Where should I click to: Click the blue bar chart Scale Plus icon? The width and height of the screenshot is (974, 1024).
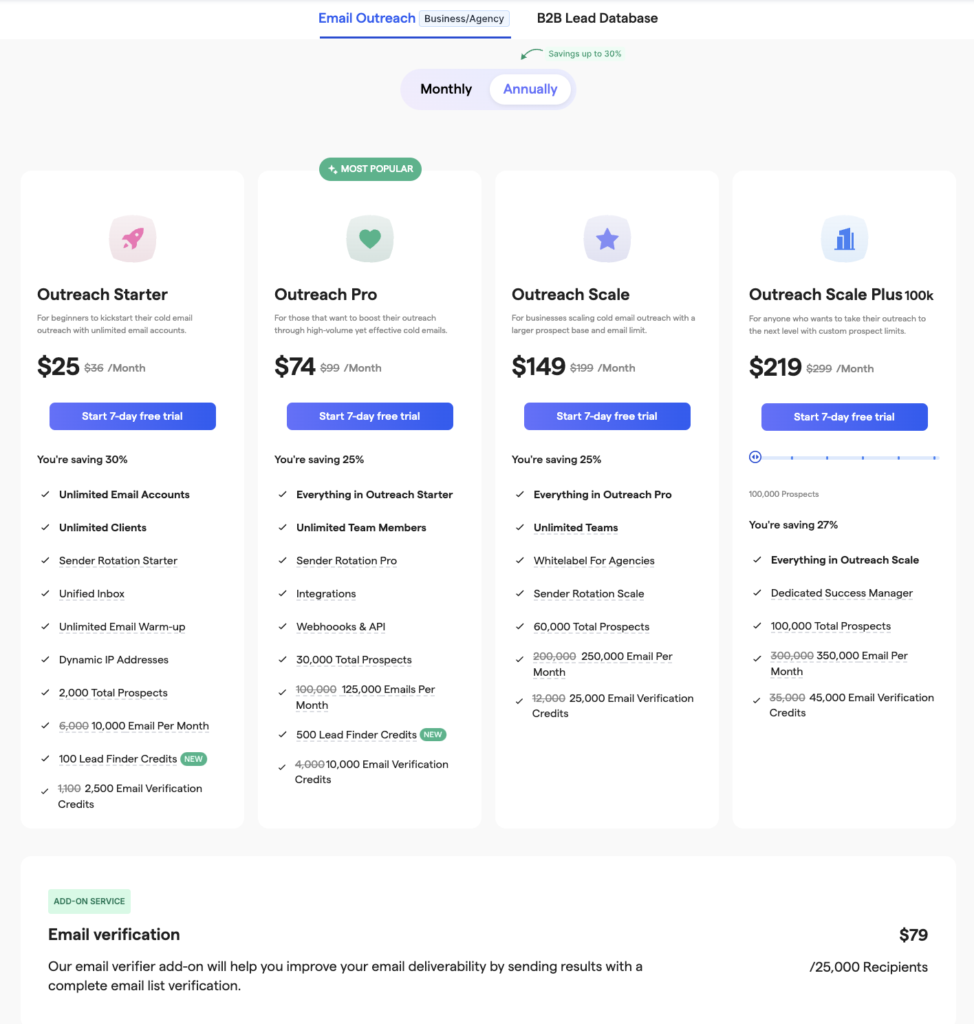click(x=844, y=239)
